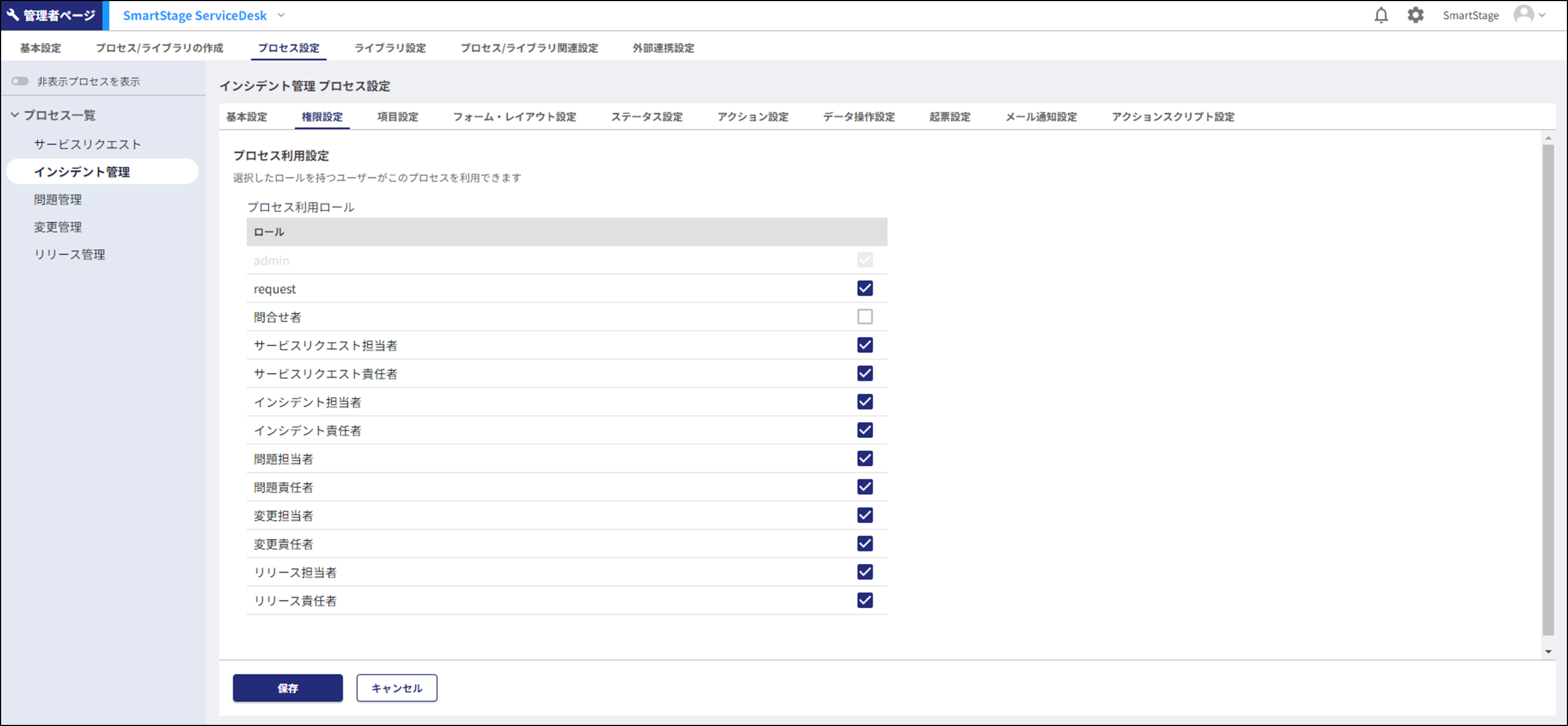This screenshot has width=1568, height=726.
Task: Click the 保存 button
Action: pyautogui.click(x=288, y=687)
